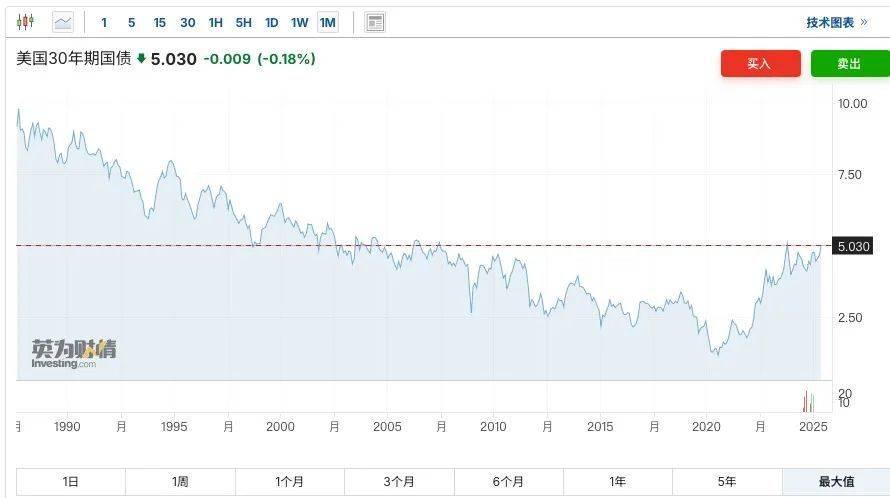Viewport: 890px width, 498px height.
Task: Click the 5.030 price marker label
Action: pyautogui.click(x=853, y=246)
